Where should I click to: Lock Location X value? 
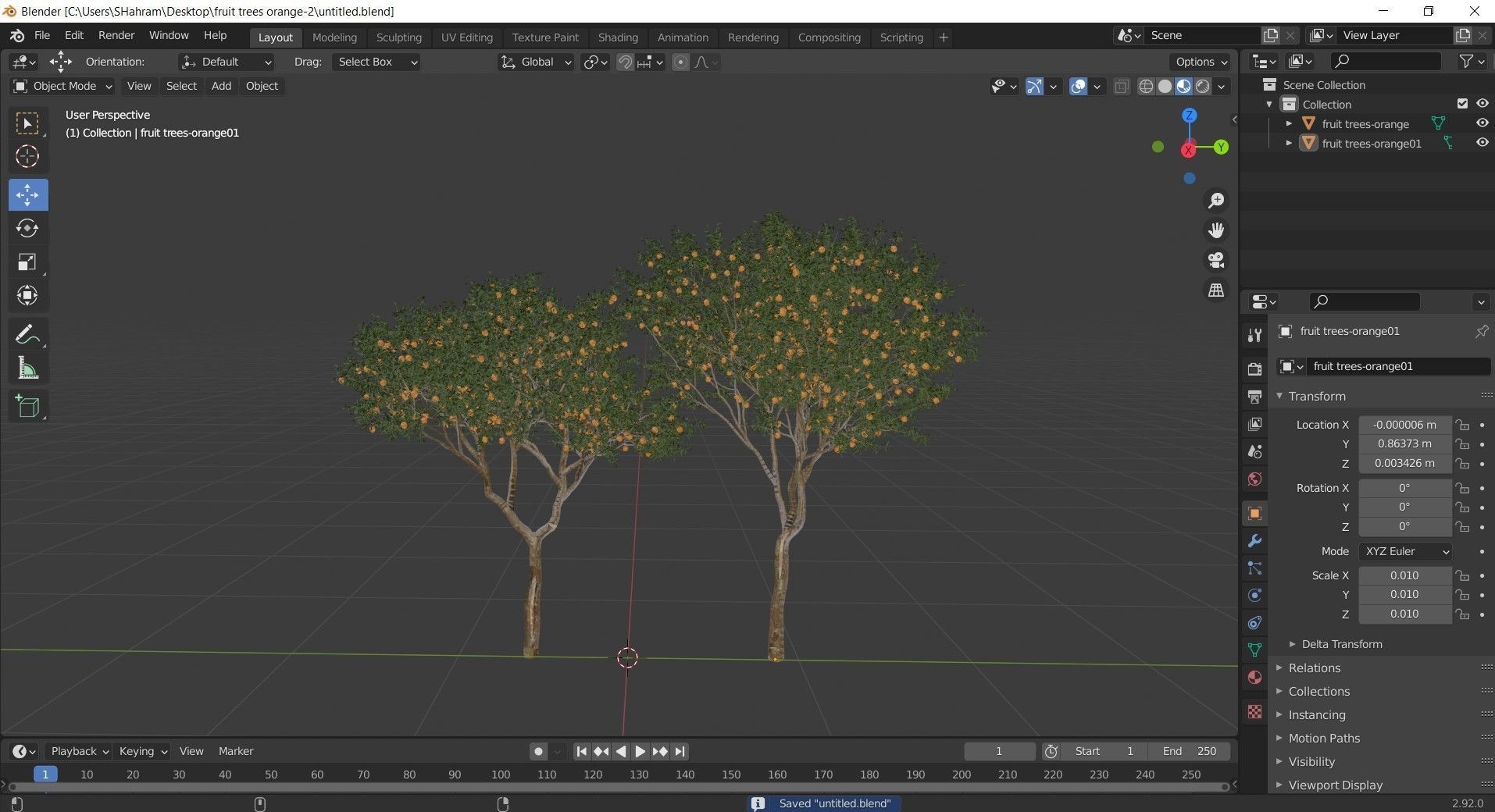click(x=1462, y=425)
